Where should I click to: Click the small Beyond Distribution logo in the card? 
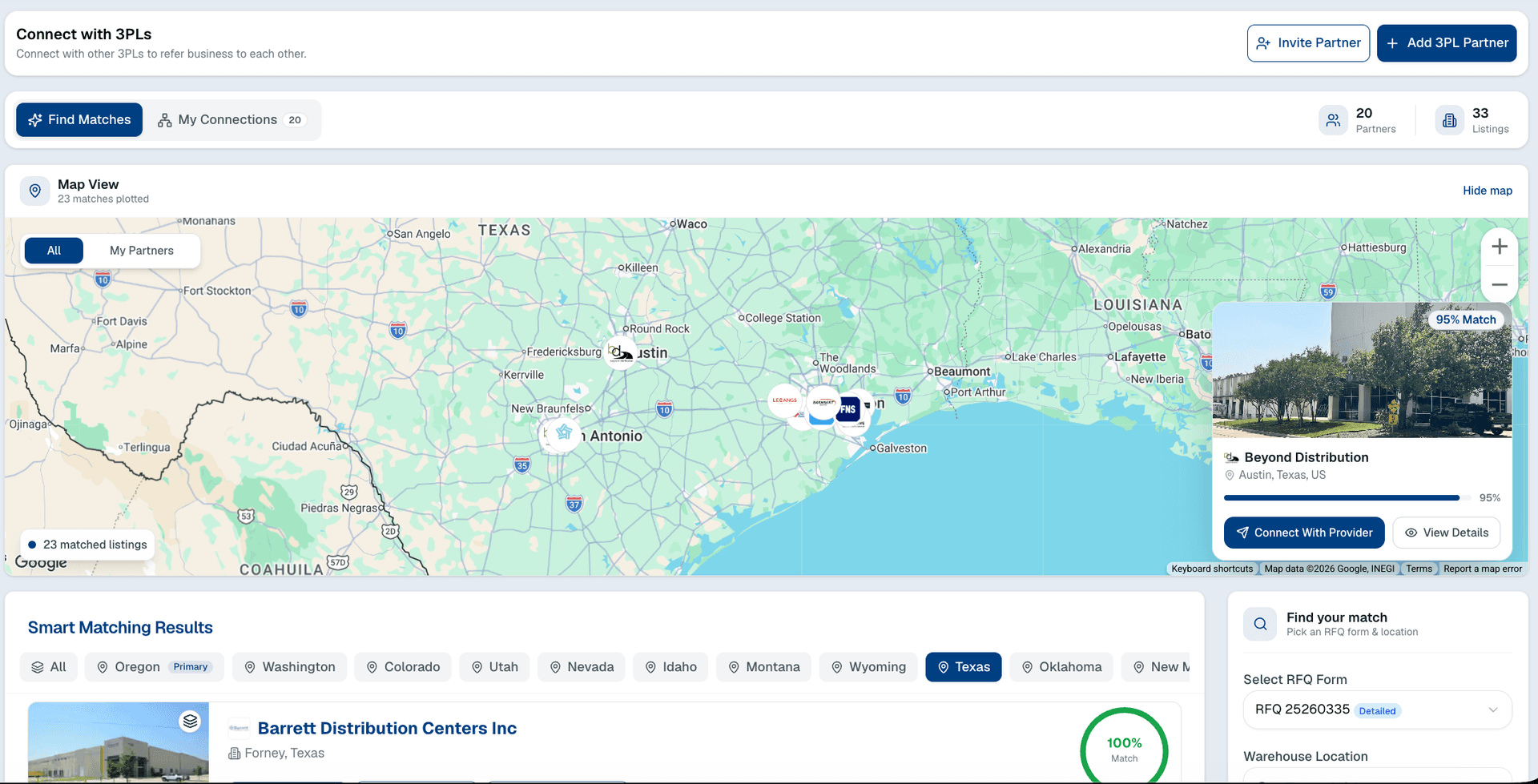pos(1232,457)
